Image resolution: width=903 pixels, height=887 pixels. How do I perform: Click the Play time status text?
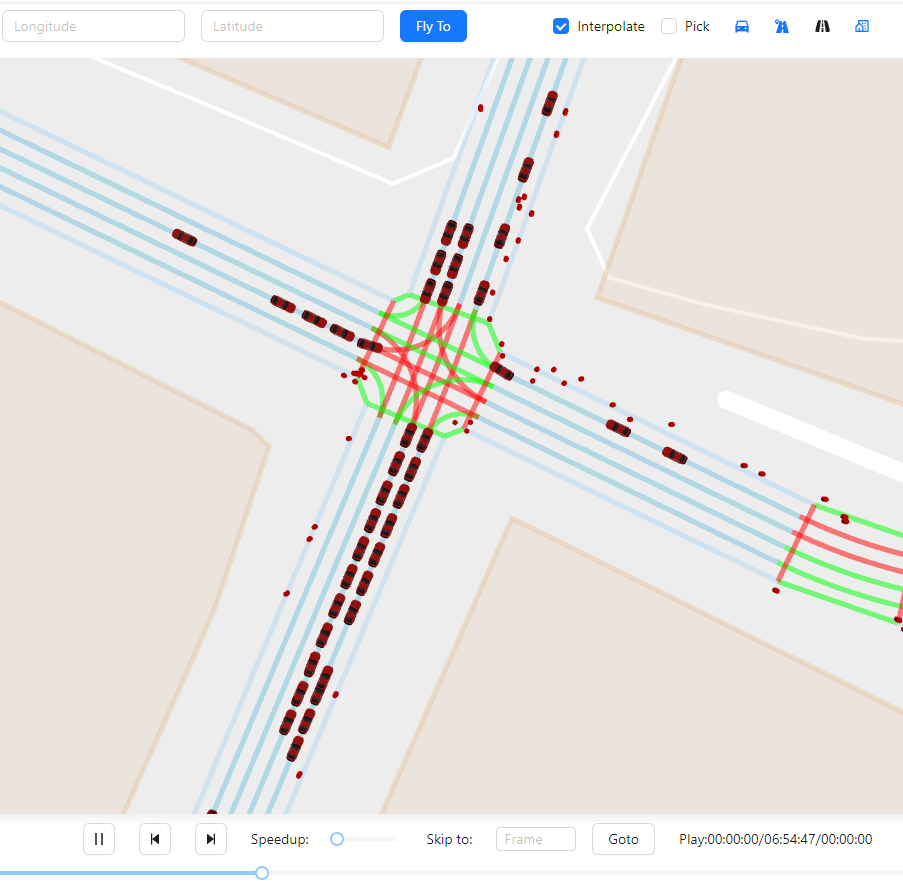pyautogui.click(x=776, y=839)
